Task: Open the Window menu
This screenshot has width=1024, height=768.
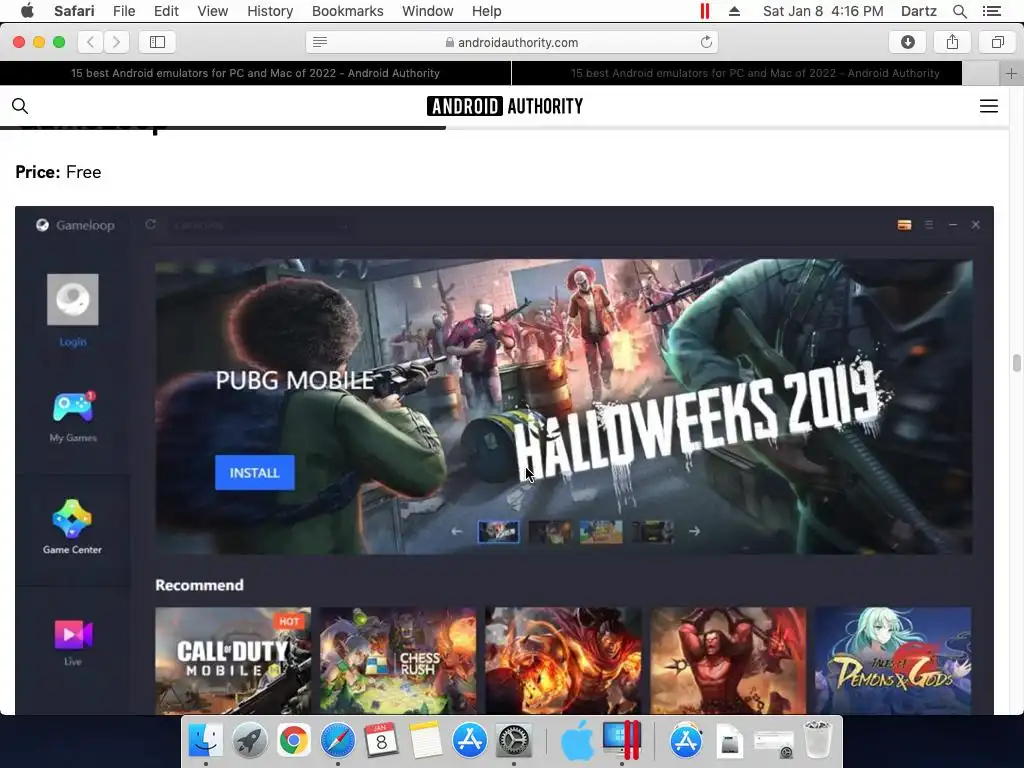Action: pyautogui.click(x=427, y=11)
